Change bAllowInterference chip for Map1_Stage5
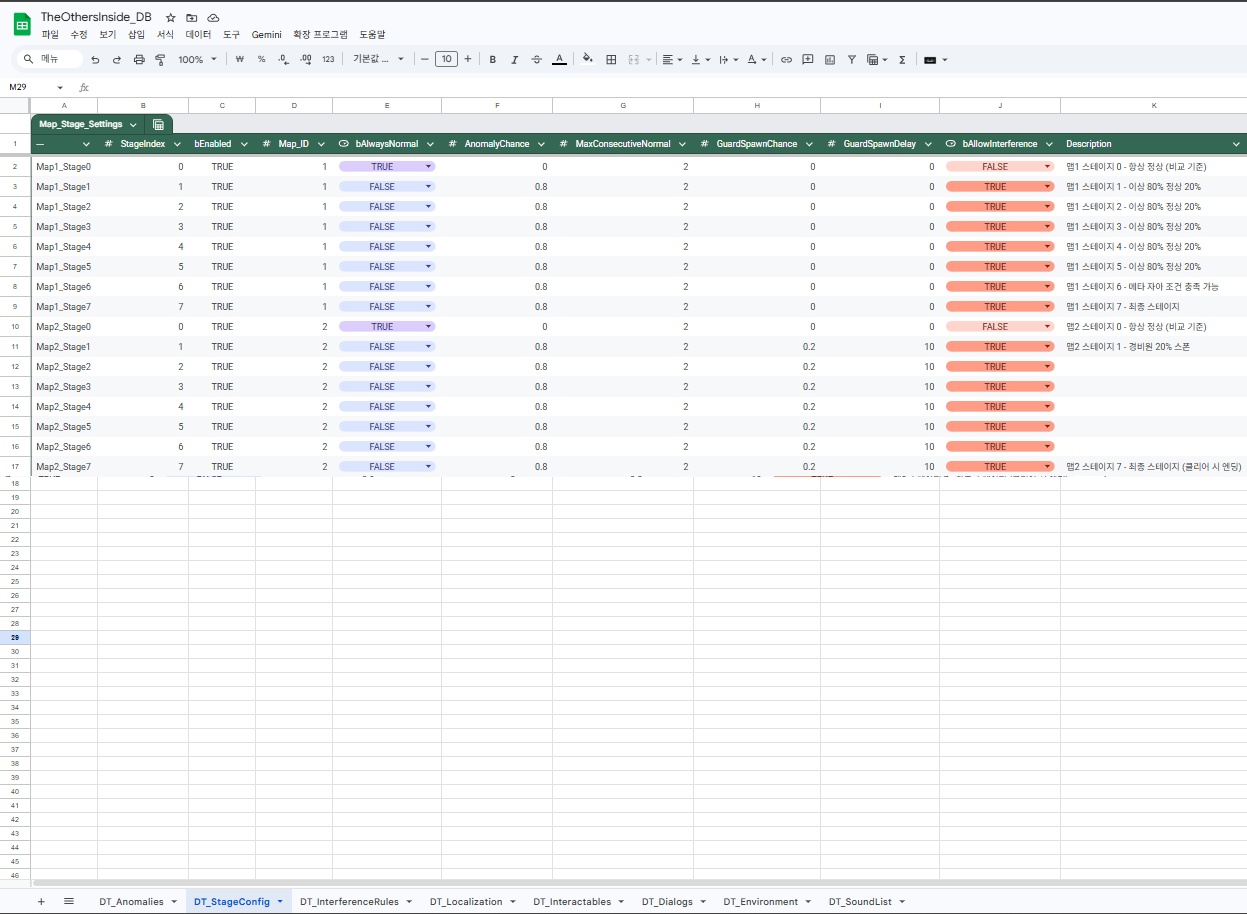Image resolution: width=1247 pixels, height=914 pixels. click(x=1000, y=267)
